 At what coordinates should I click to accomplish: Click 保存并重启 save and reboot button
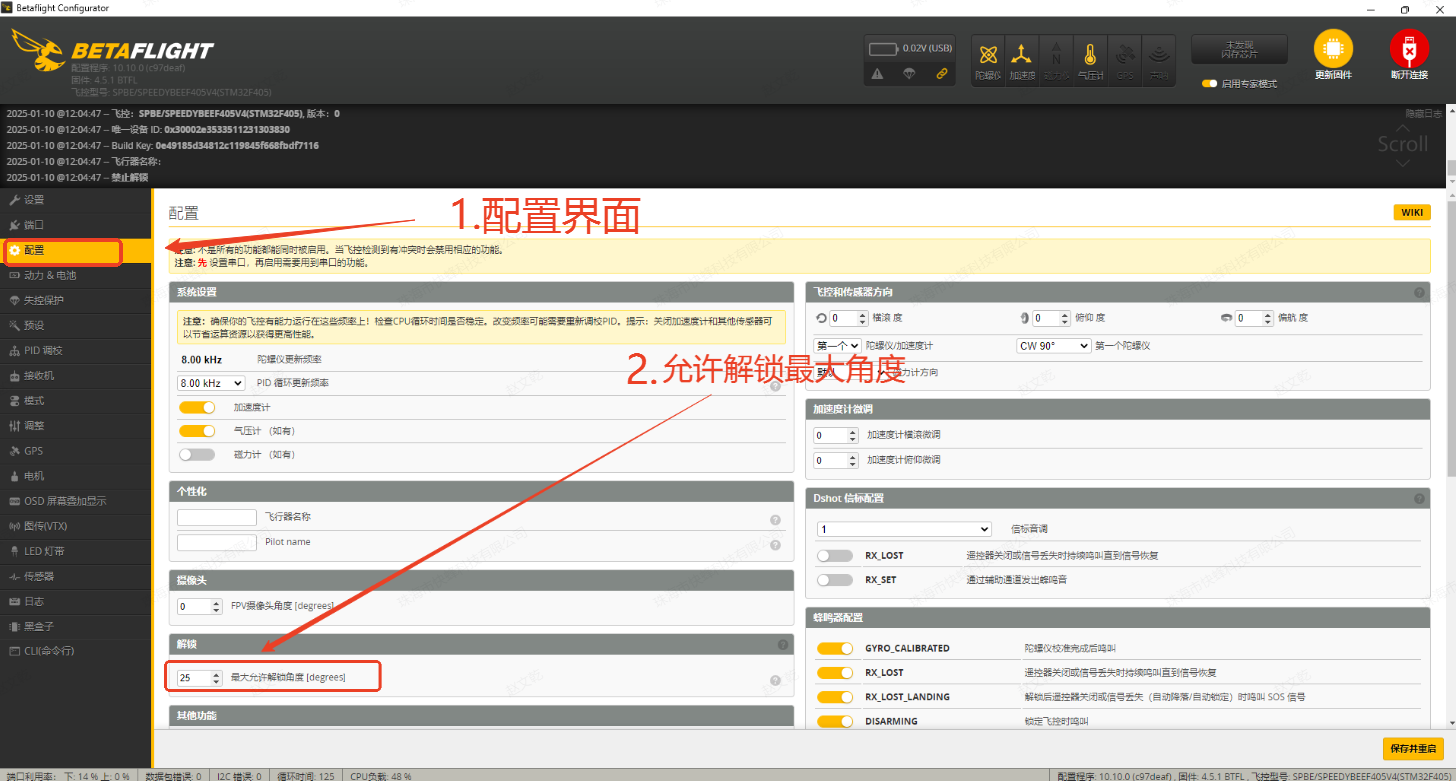(1411, 748)
